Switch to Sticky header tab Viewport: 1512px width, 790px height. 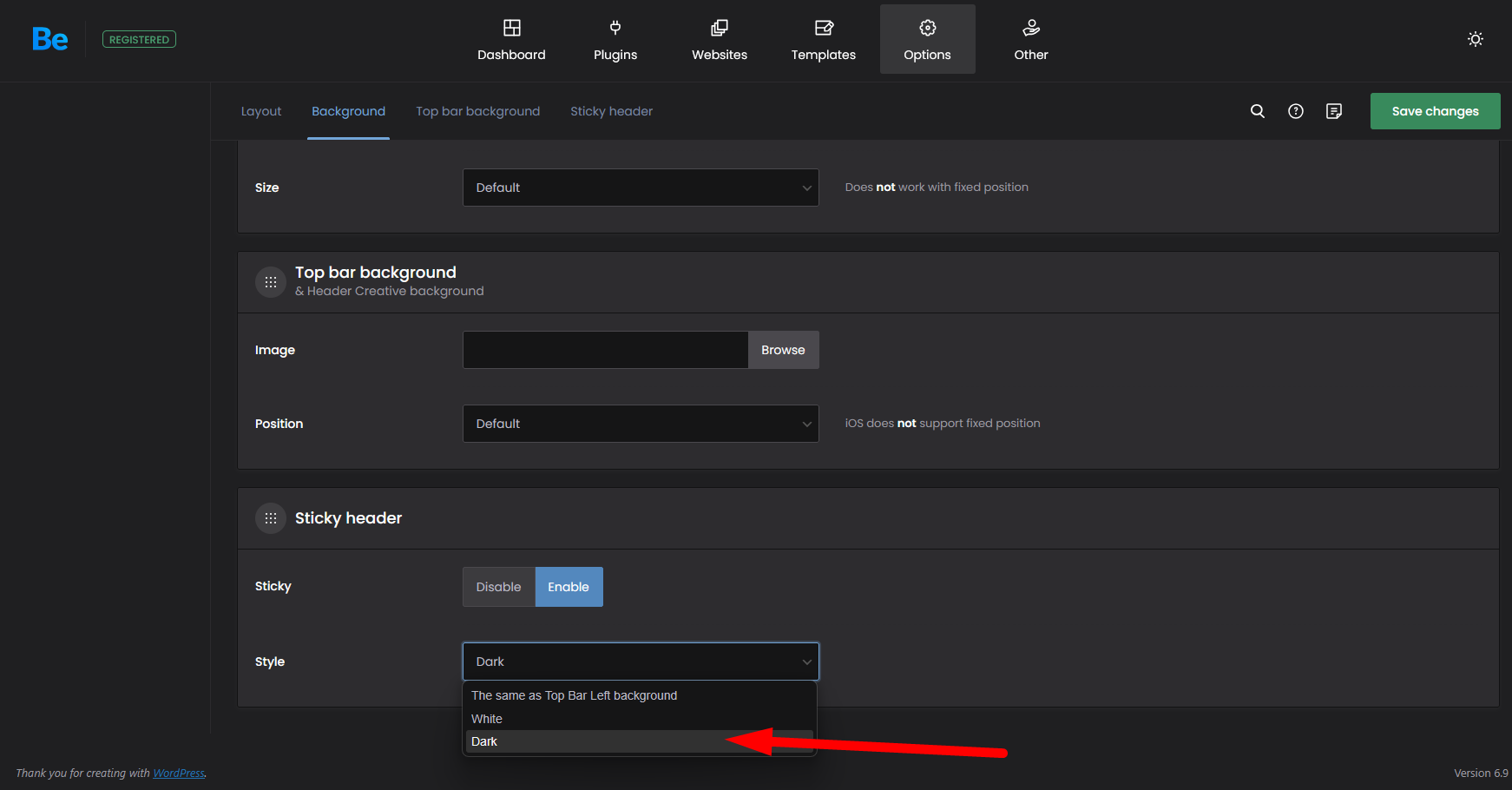click(x=611, y=111)
